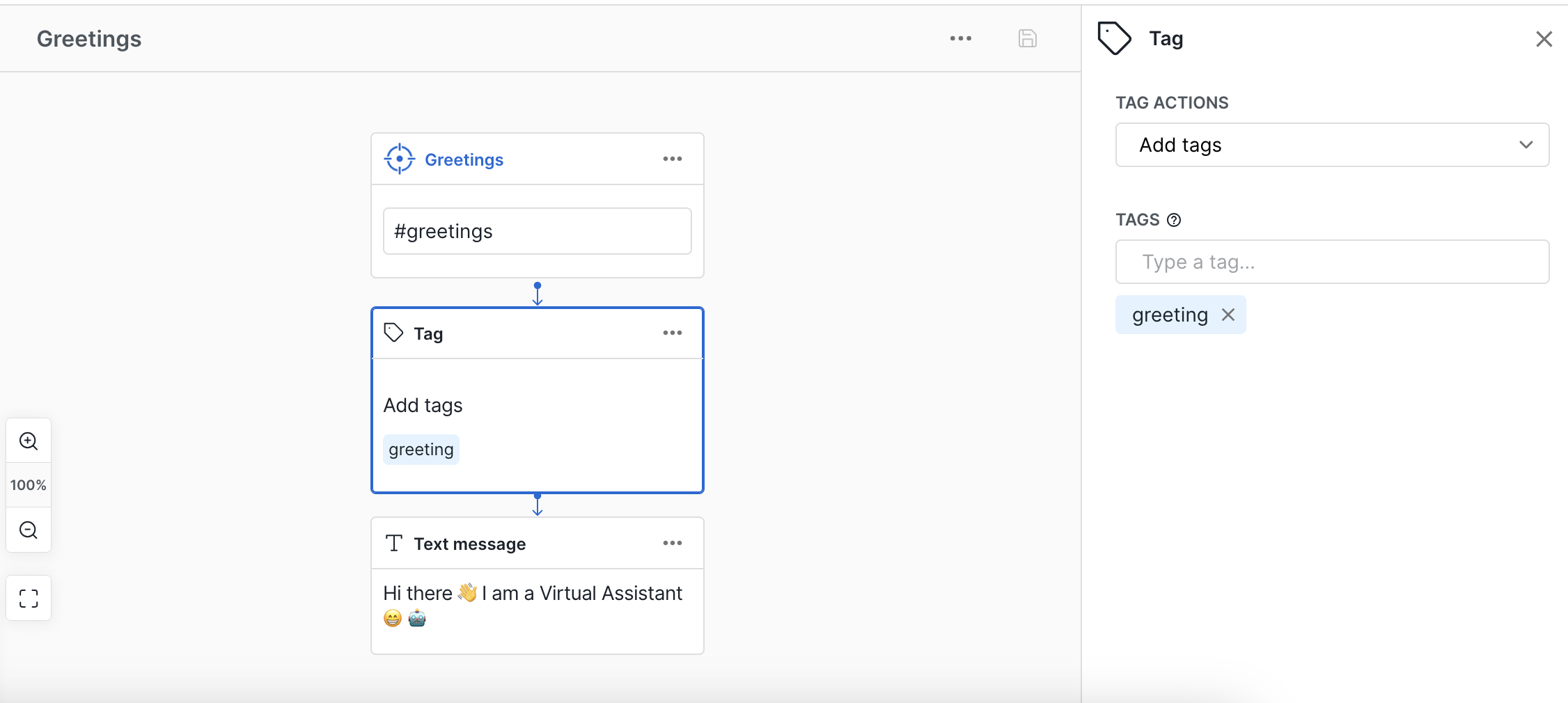Open Text message node three-dot menu
Viewport: 1568px width, 703px height.
click(672, 543)
